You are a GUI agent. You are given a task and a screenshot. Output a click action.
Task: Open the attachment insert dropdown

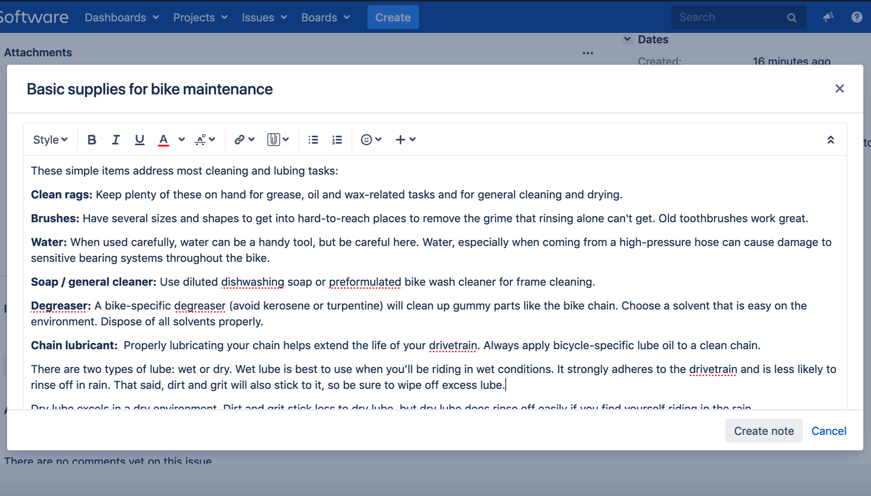[278, 140]
